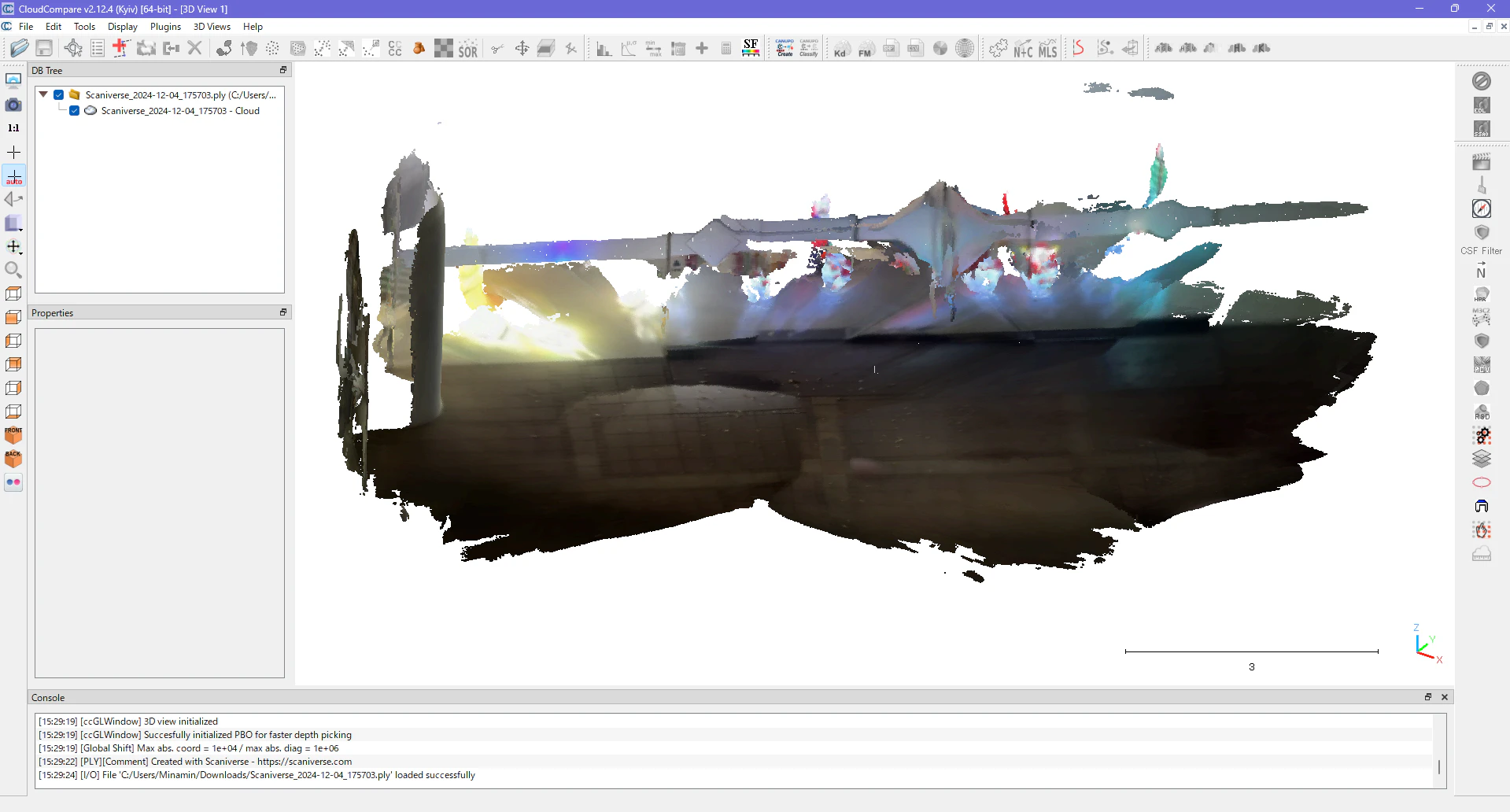The image size is (1510, 812).
Task: Open the Plugins menu
Action: (165, 27)
